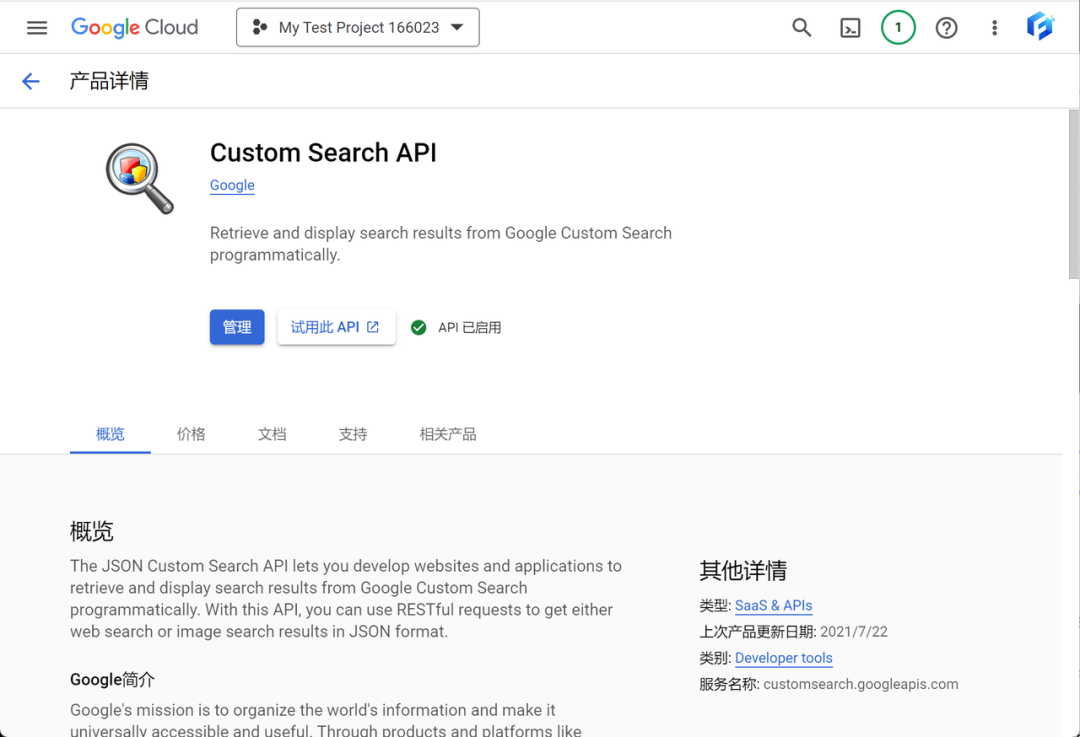Switch to the 相关产品 tab

pos(448,434)
